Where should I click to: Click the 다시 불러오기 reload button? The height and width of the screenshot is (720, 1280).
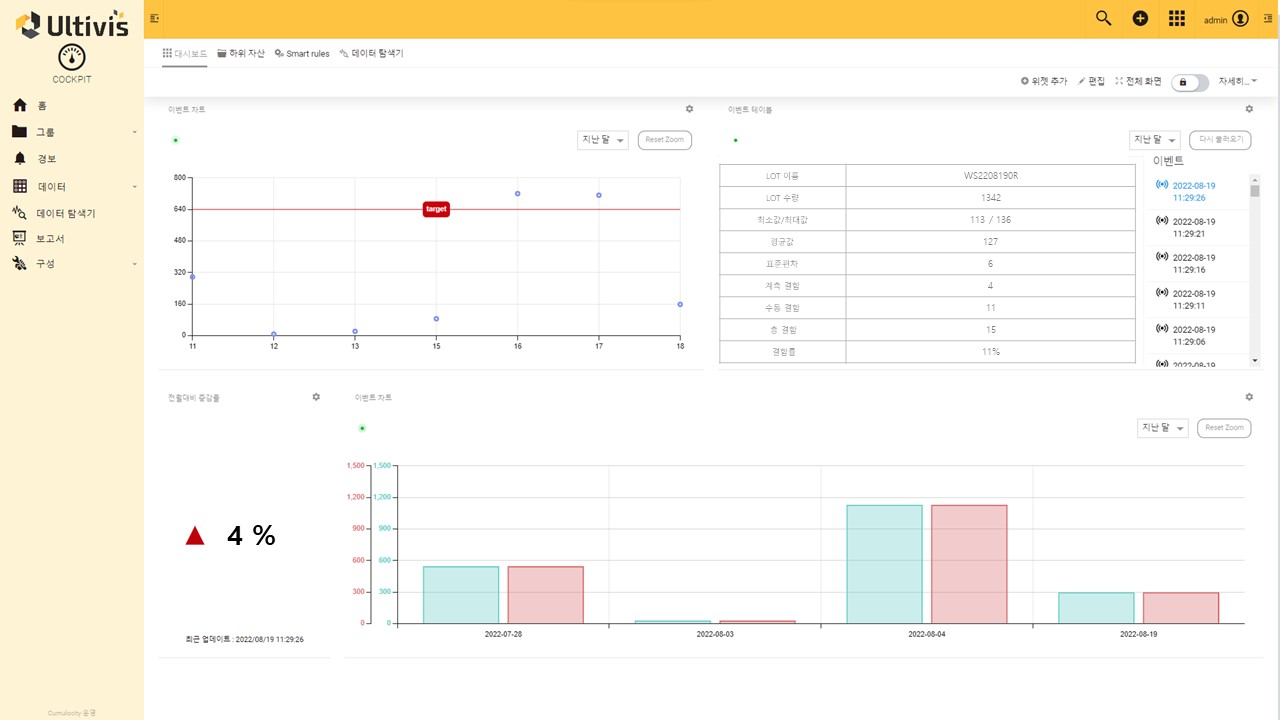[1220, 140]
